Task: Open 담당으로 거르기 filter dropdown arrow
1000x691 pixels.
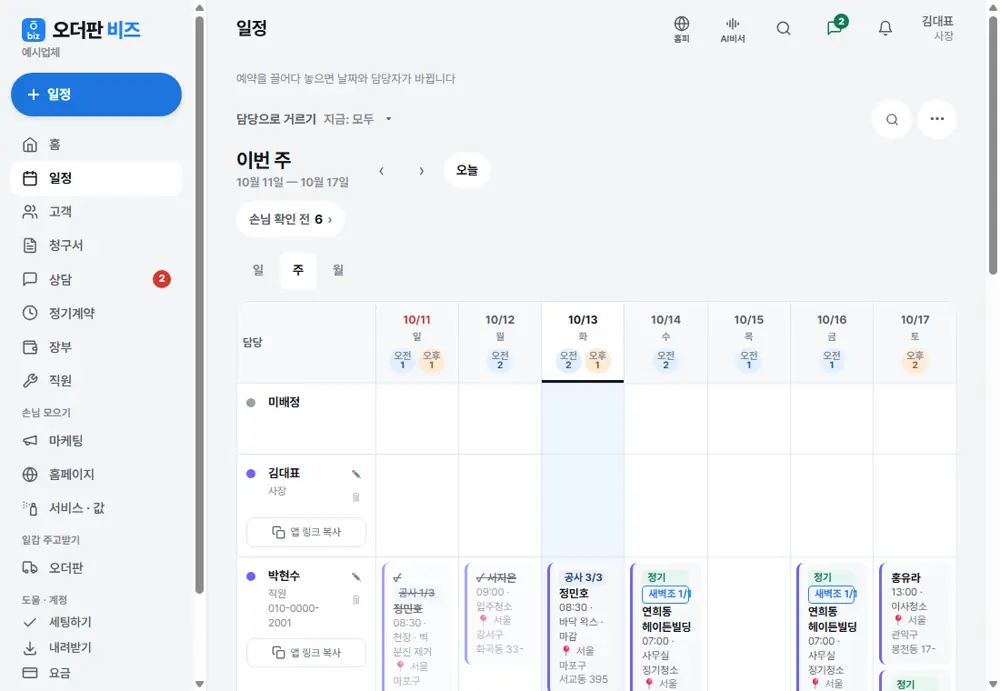Action: pyautogui.click(x=388, y=119)
